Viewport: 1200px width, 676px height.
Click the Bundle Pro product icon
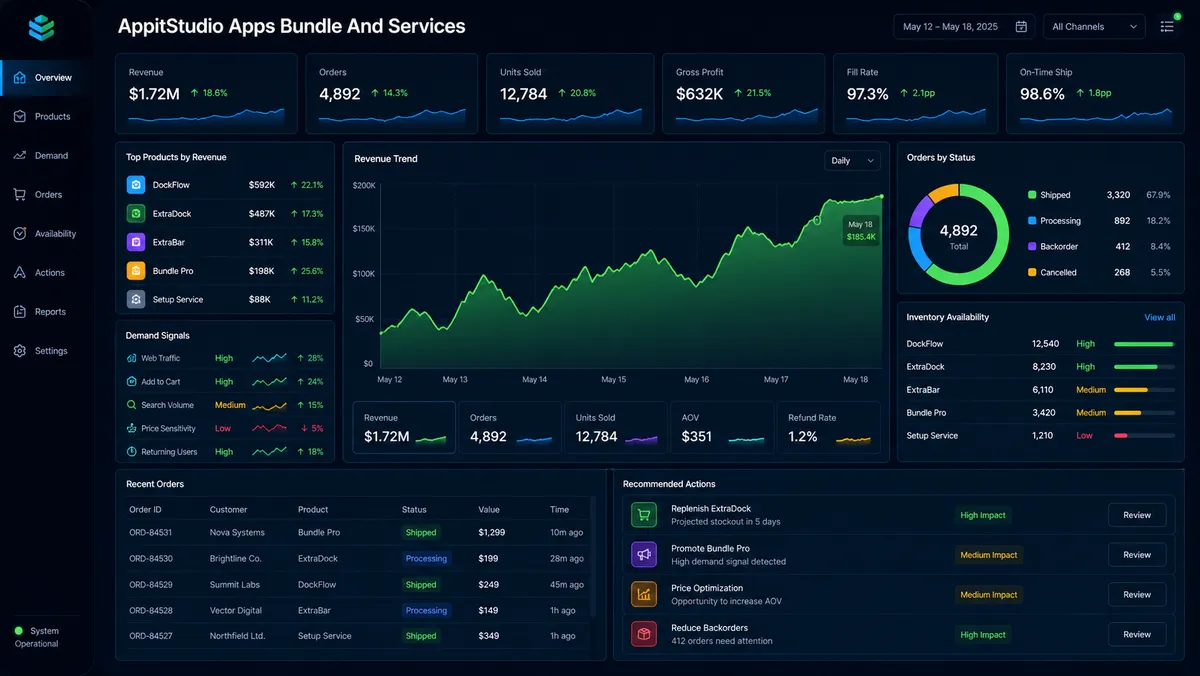[136, 270]
